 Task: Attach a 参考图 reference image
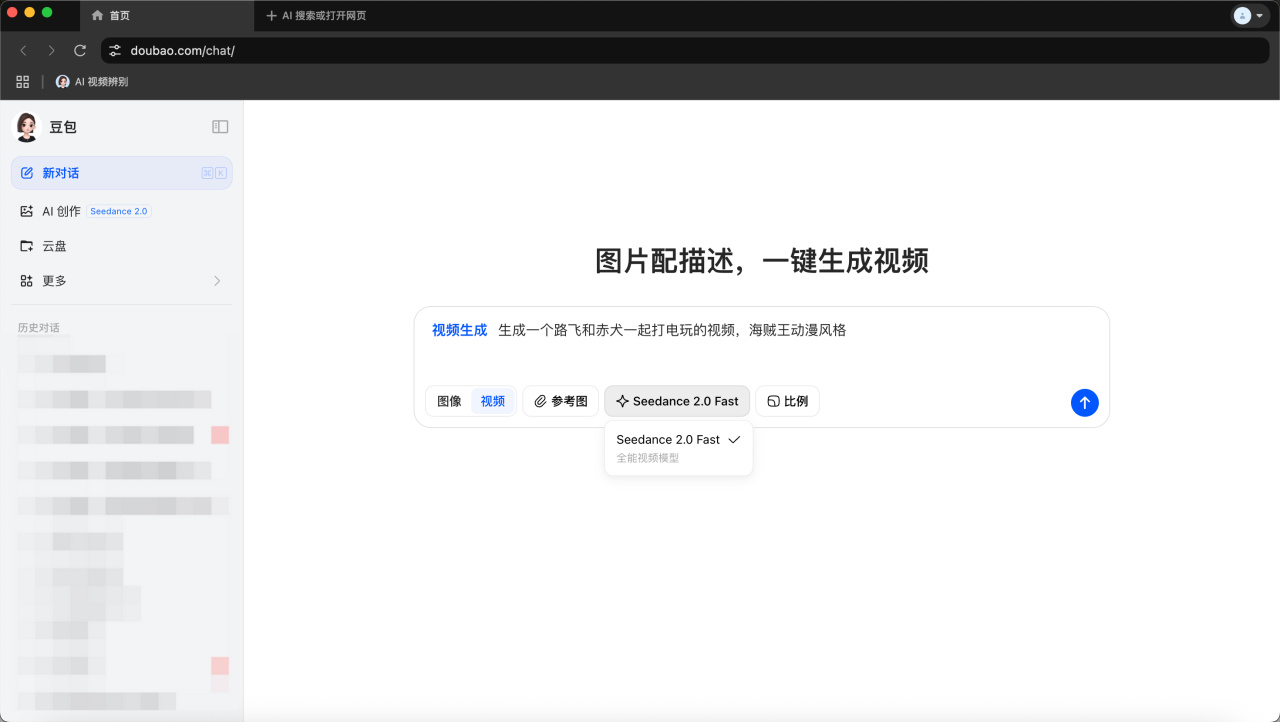[561, 401]
